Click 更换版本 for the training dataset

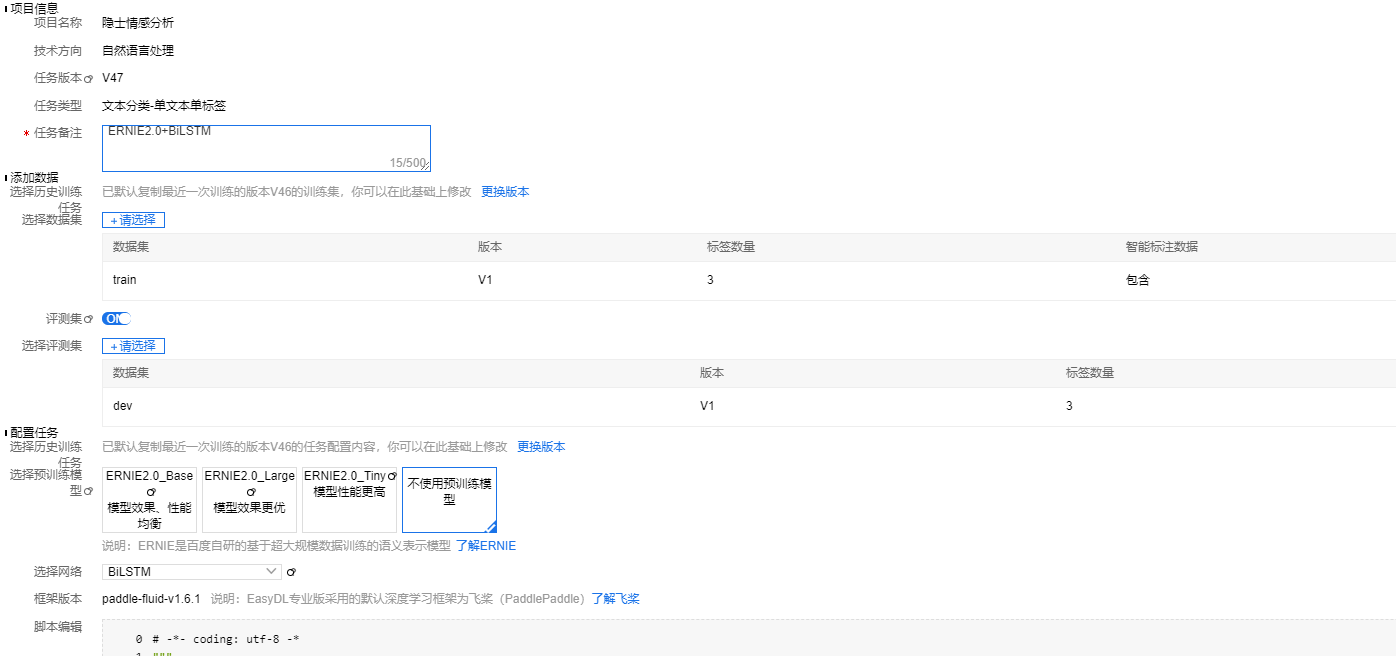505,191
